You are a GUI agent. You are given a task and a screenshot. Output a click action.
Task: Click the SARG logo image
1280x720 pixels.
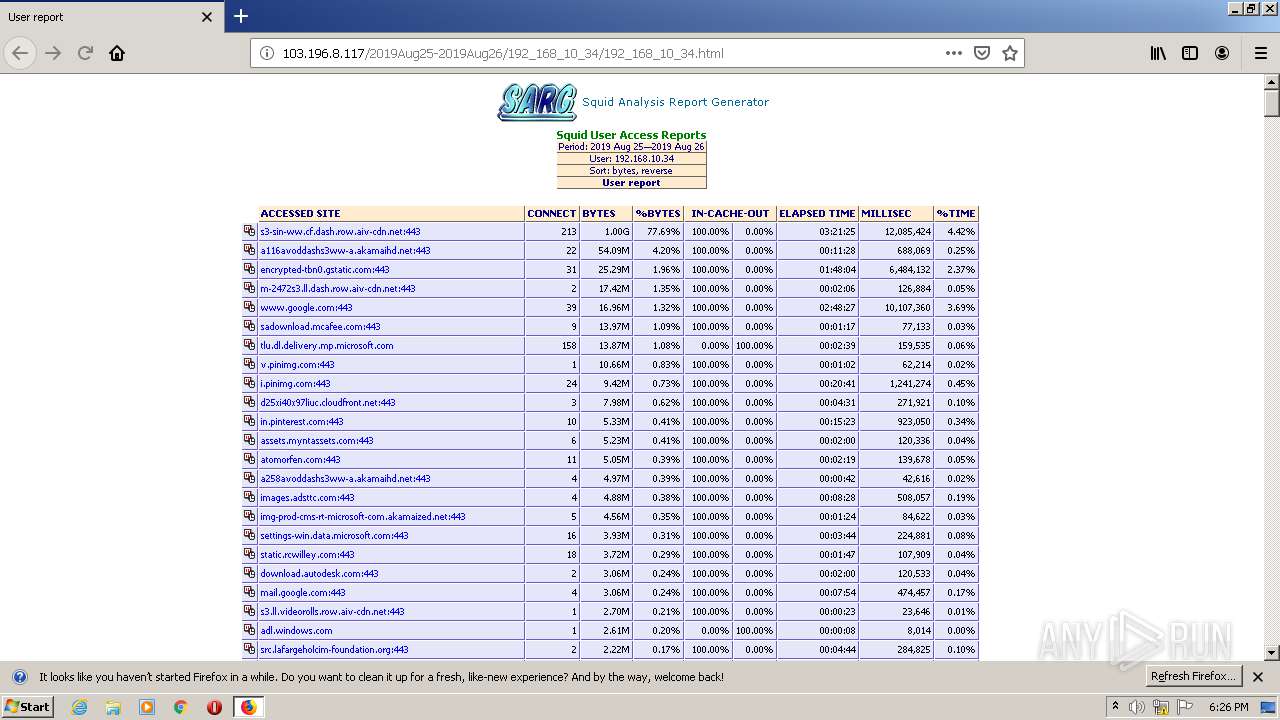[x=537, y=102]
